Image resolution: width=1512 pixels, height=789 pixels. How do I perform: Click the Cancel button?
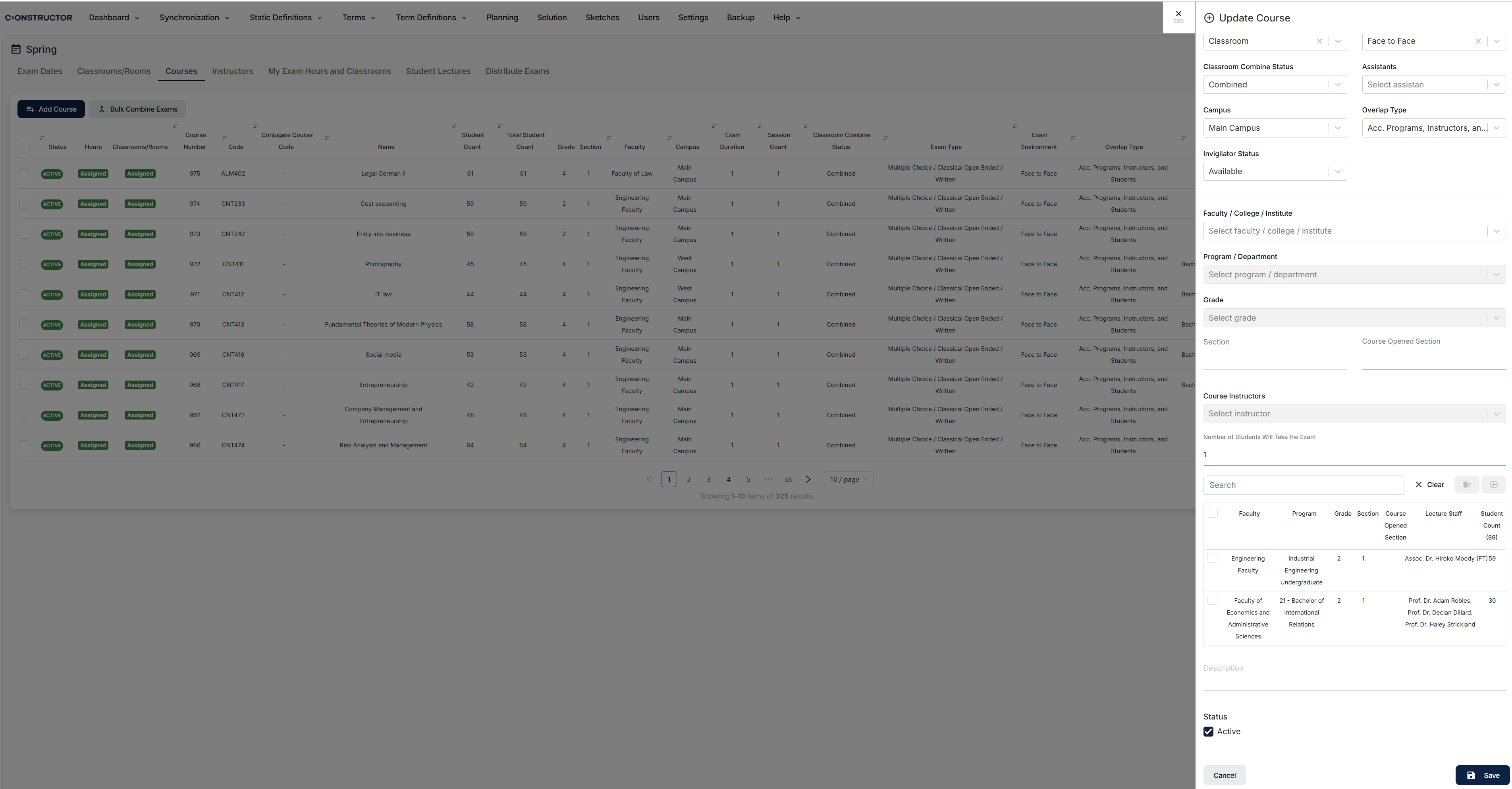(1225, 775)
